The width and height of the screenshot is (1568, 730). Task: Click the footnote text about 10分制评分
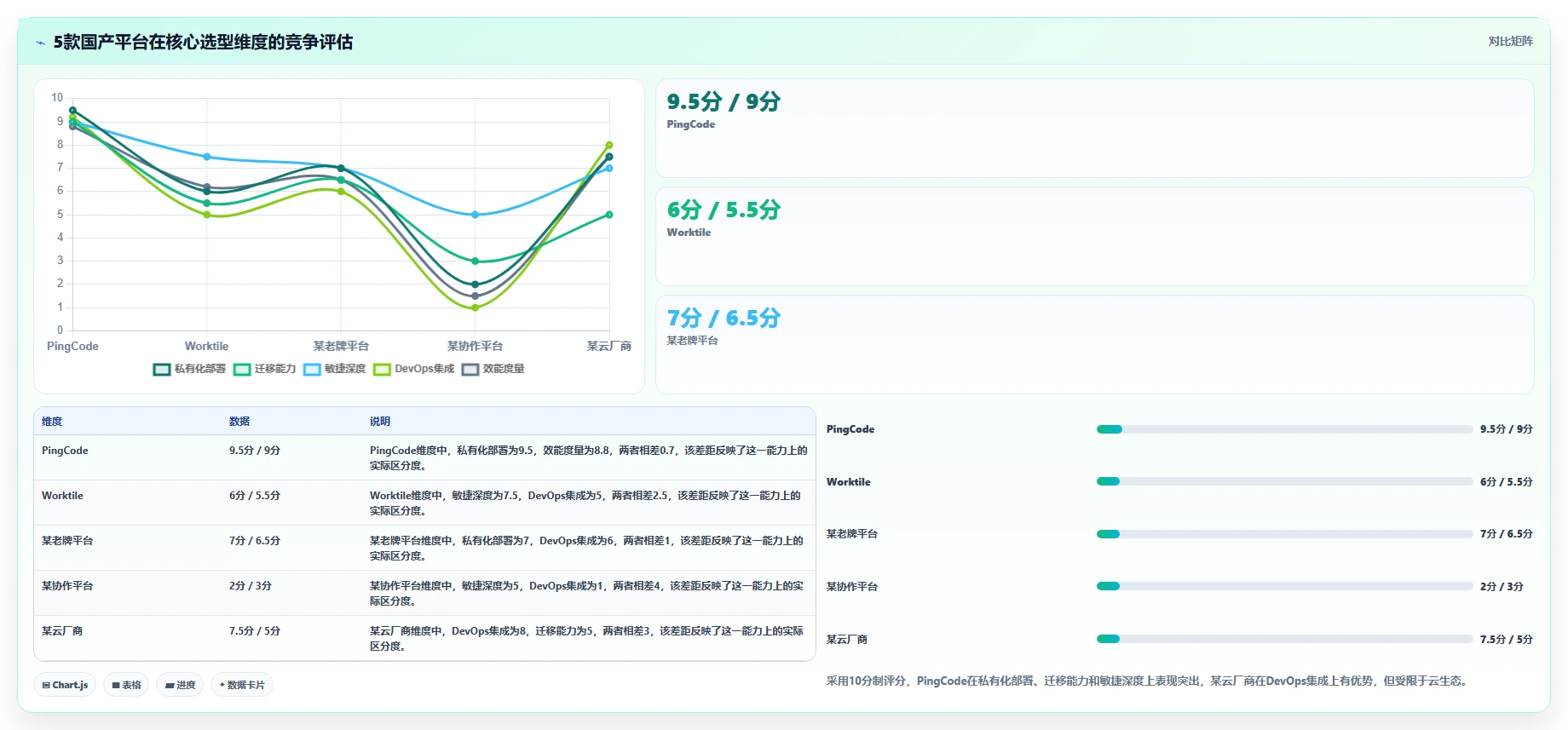1147,681
